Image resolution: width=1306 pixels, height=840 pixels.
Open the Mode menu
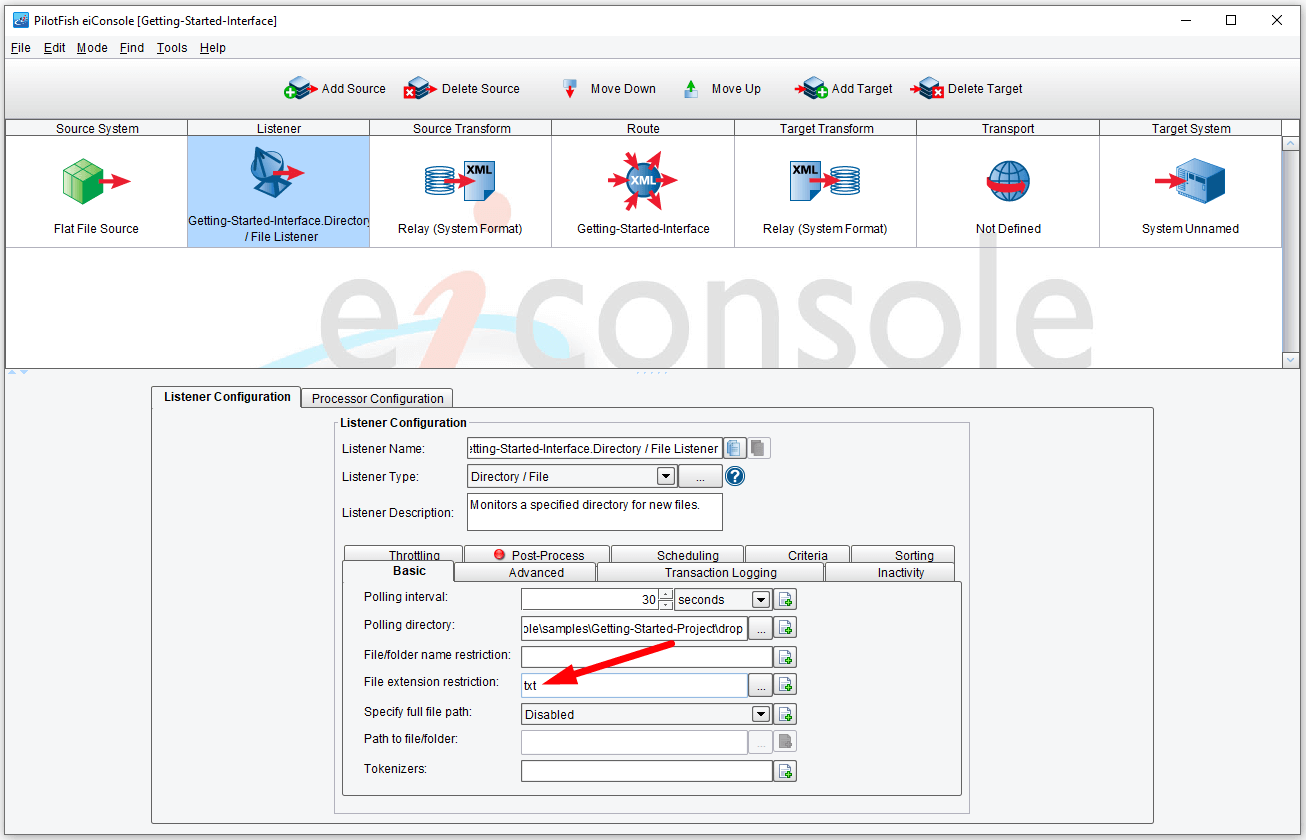point(92,48)
